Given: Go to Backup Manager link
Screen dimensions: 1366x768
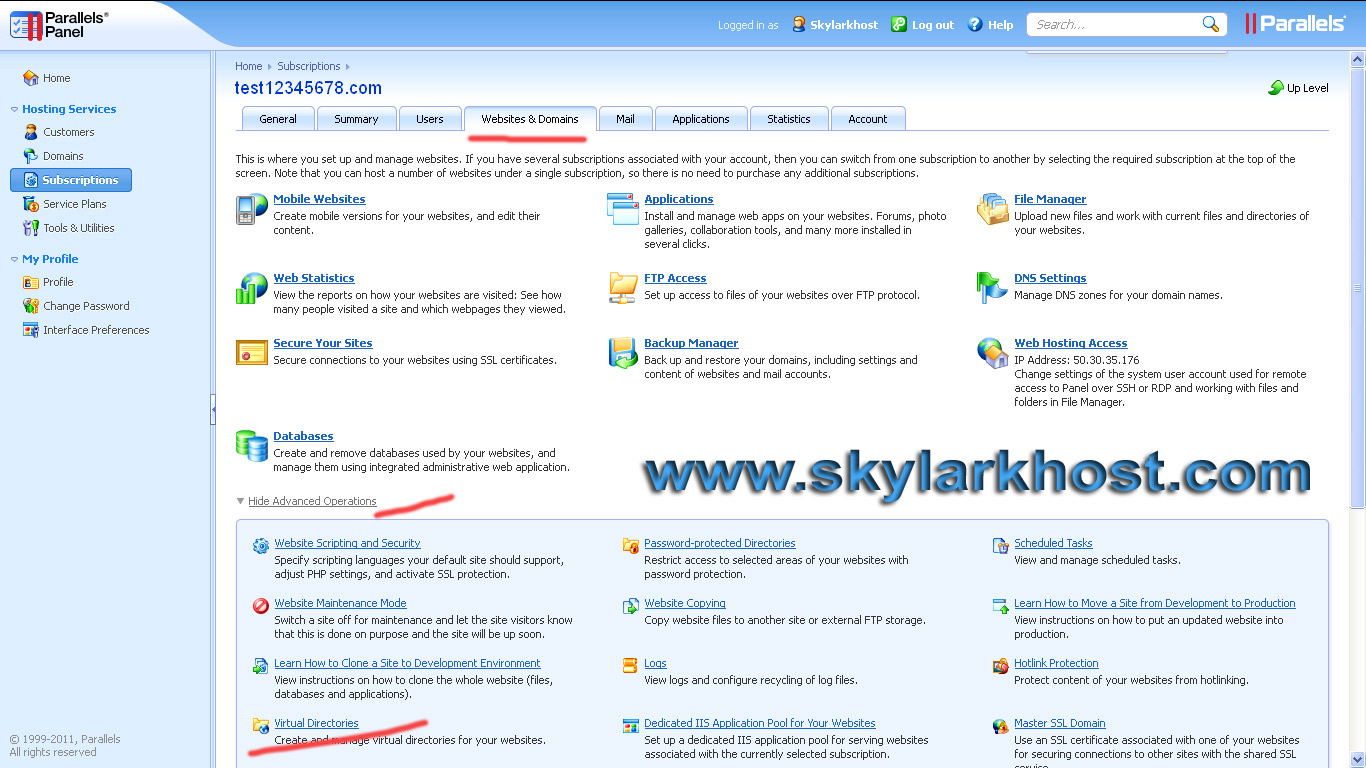Looking at the screenshot, I should [691, 343].
